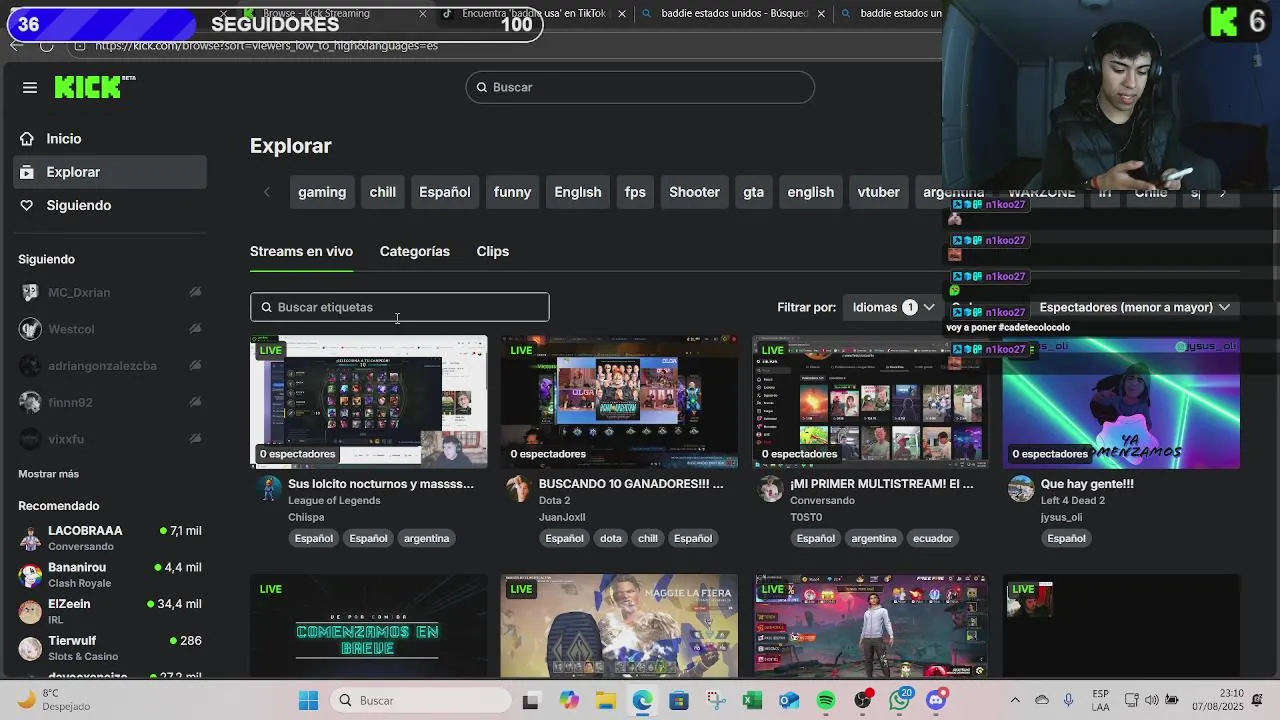Screen dimensions: 1280x720
Task: Open the League of Legends category link
Action: 334,500
